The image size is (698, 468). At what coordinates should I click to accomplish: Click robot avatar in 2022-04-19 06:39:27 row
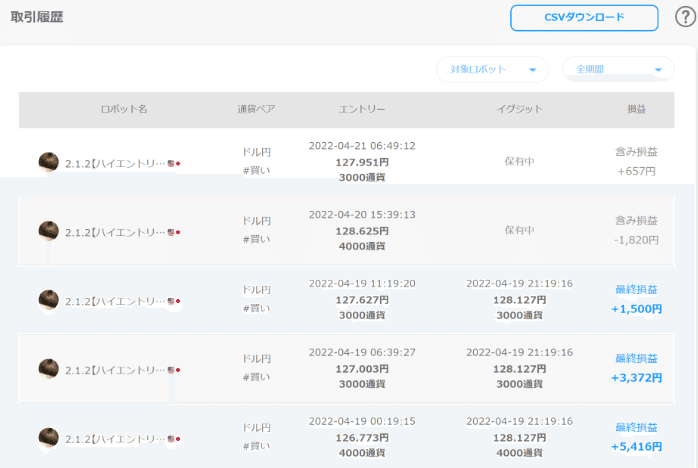tap(49, 369)
